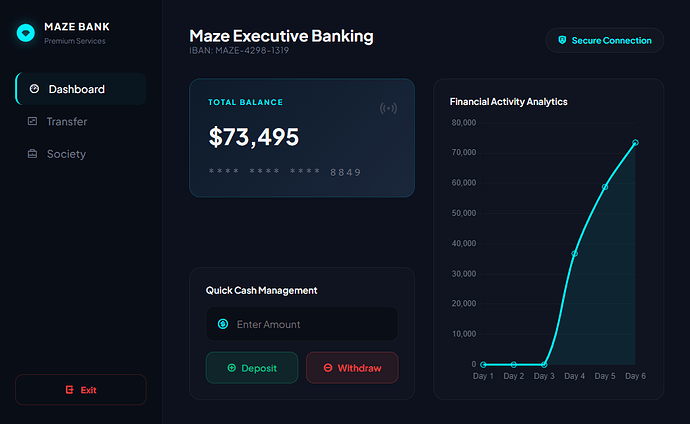This screenshot has width=690, height=424.
Task: Exit the banking interface
Action: (x=81, y=390)
